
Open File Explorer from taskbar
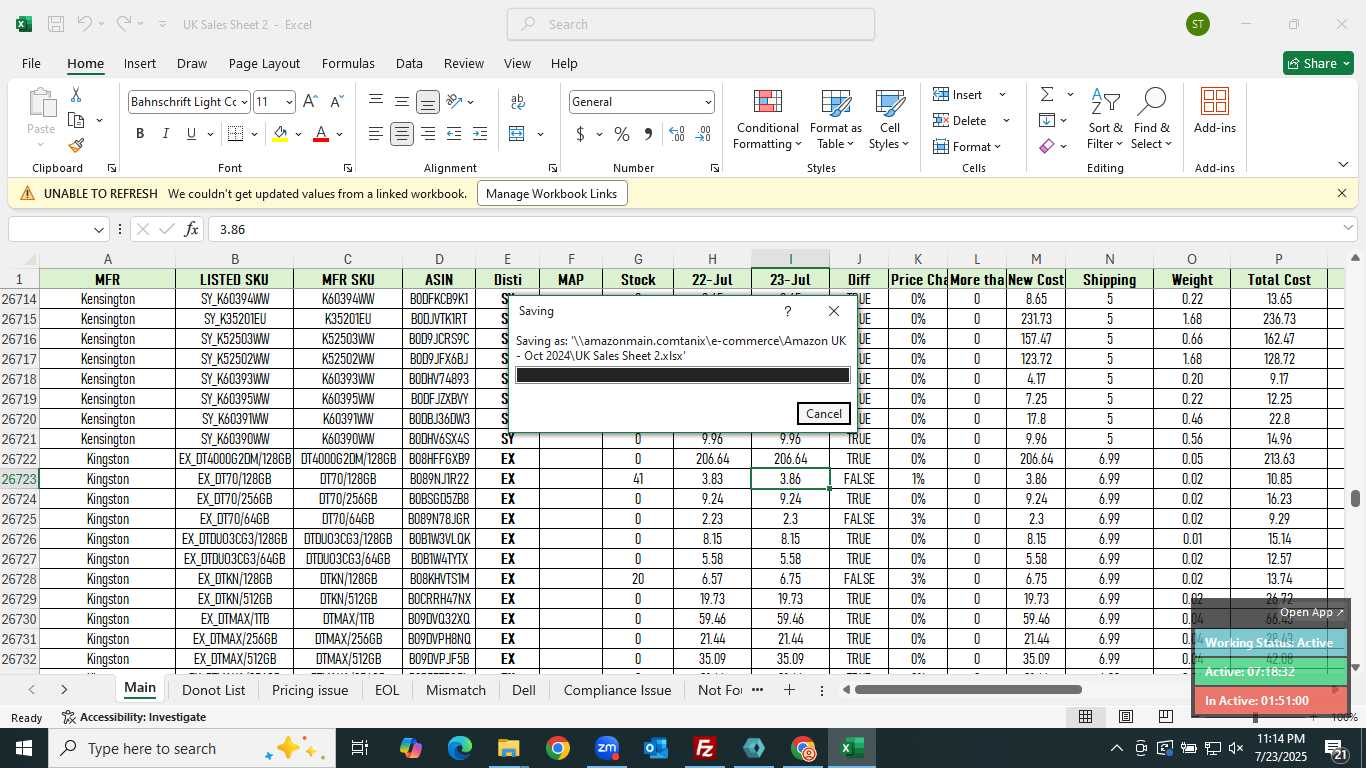[509, 748]
